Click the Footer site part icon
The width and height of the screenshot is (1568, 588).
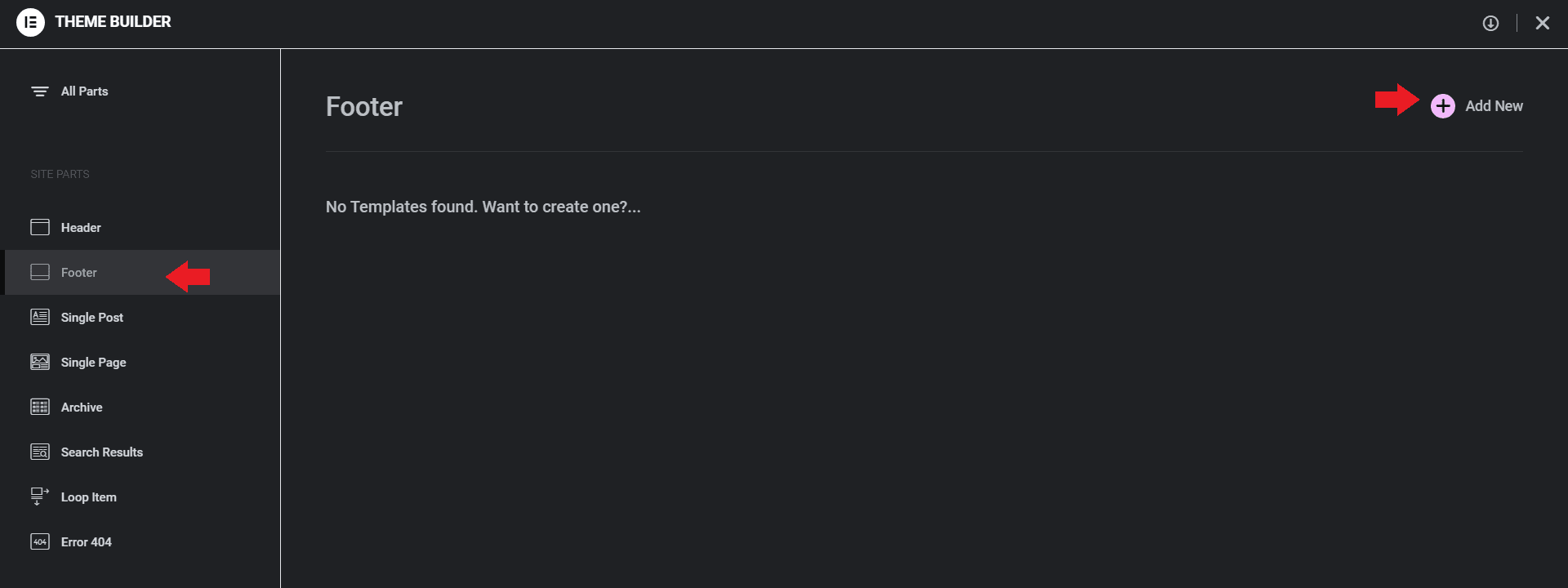coord(40,272)
